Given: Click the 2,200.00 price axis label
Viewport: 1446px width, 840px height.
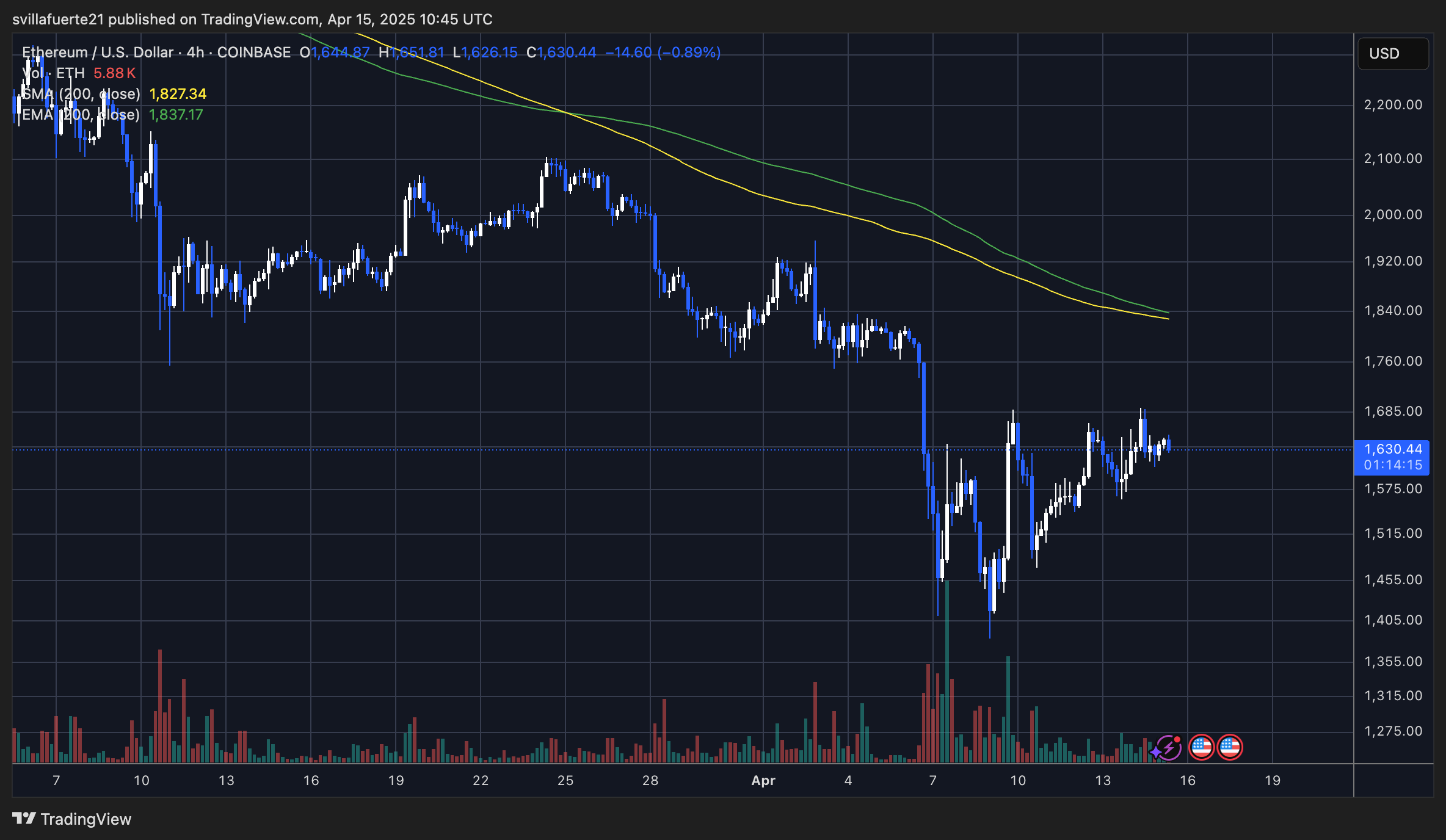Looking at the screenshot, I should point(1393,105).
